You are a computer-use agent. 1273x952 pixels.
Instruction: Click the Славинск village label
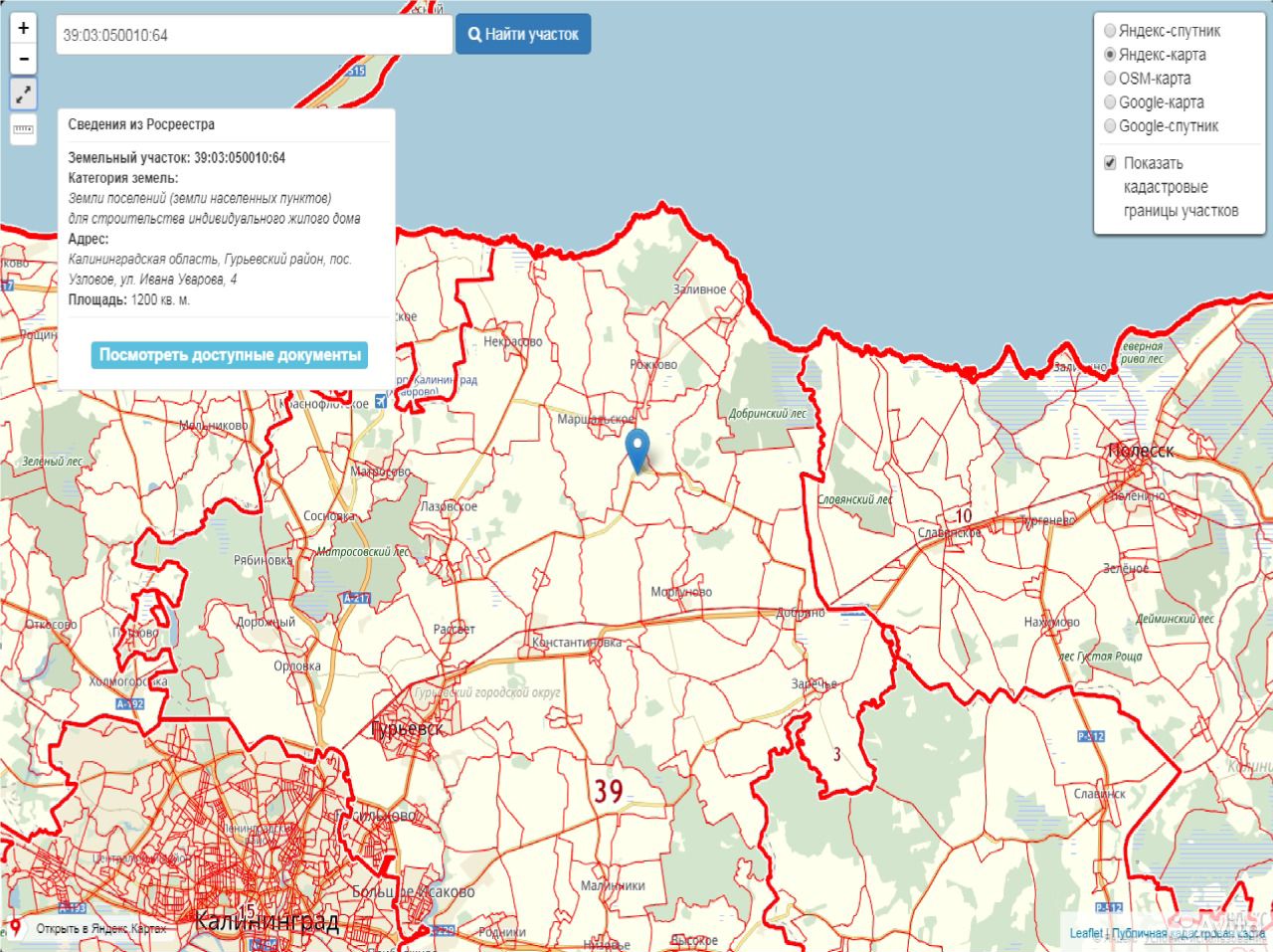(x=1100, y=794)
